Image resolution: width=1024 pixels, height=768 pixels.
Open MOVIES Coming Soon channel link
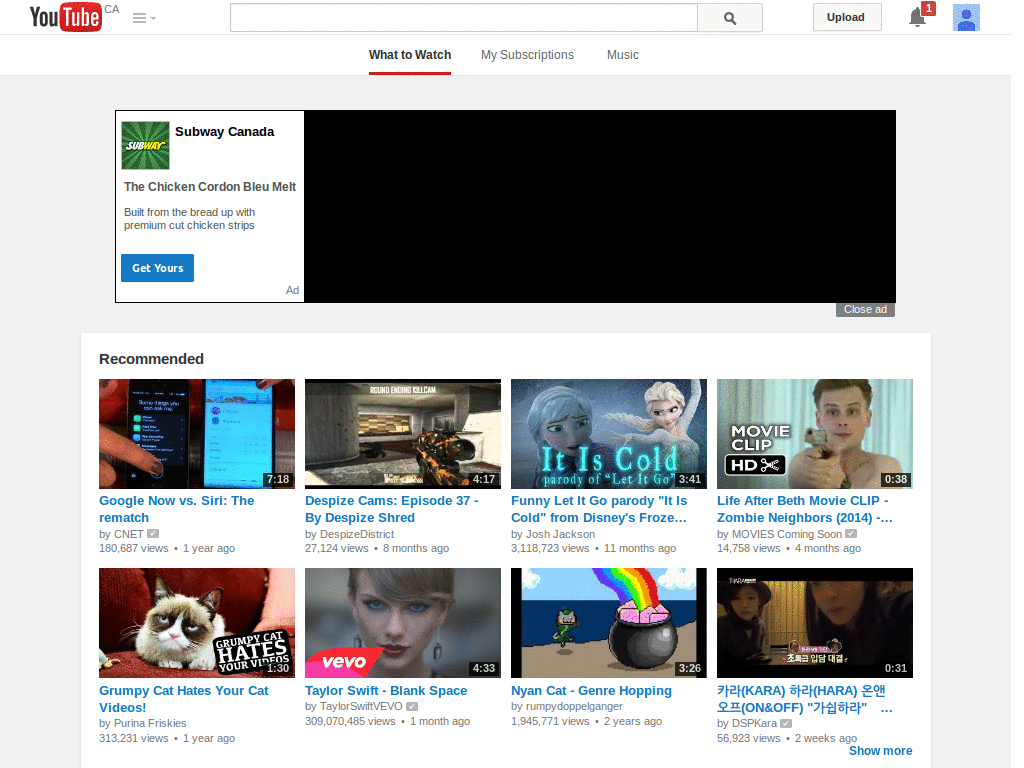[x=786, y=534]
